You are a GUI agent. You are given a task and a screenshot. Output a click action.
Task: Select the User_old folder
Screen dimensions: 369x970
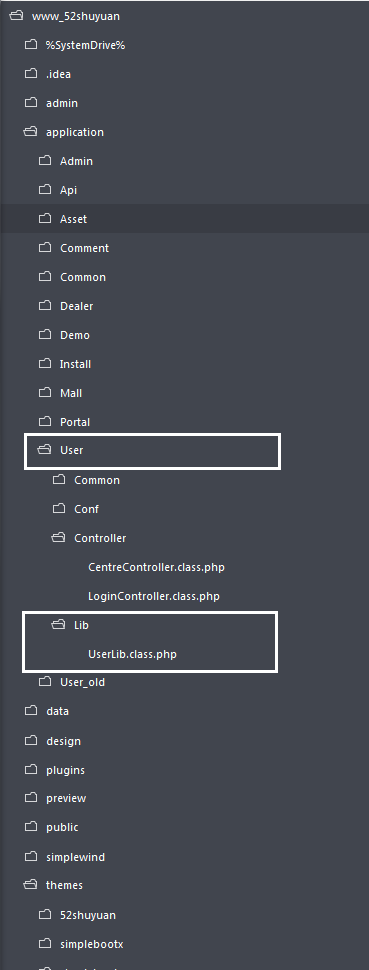tap(82, 682)
